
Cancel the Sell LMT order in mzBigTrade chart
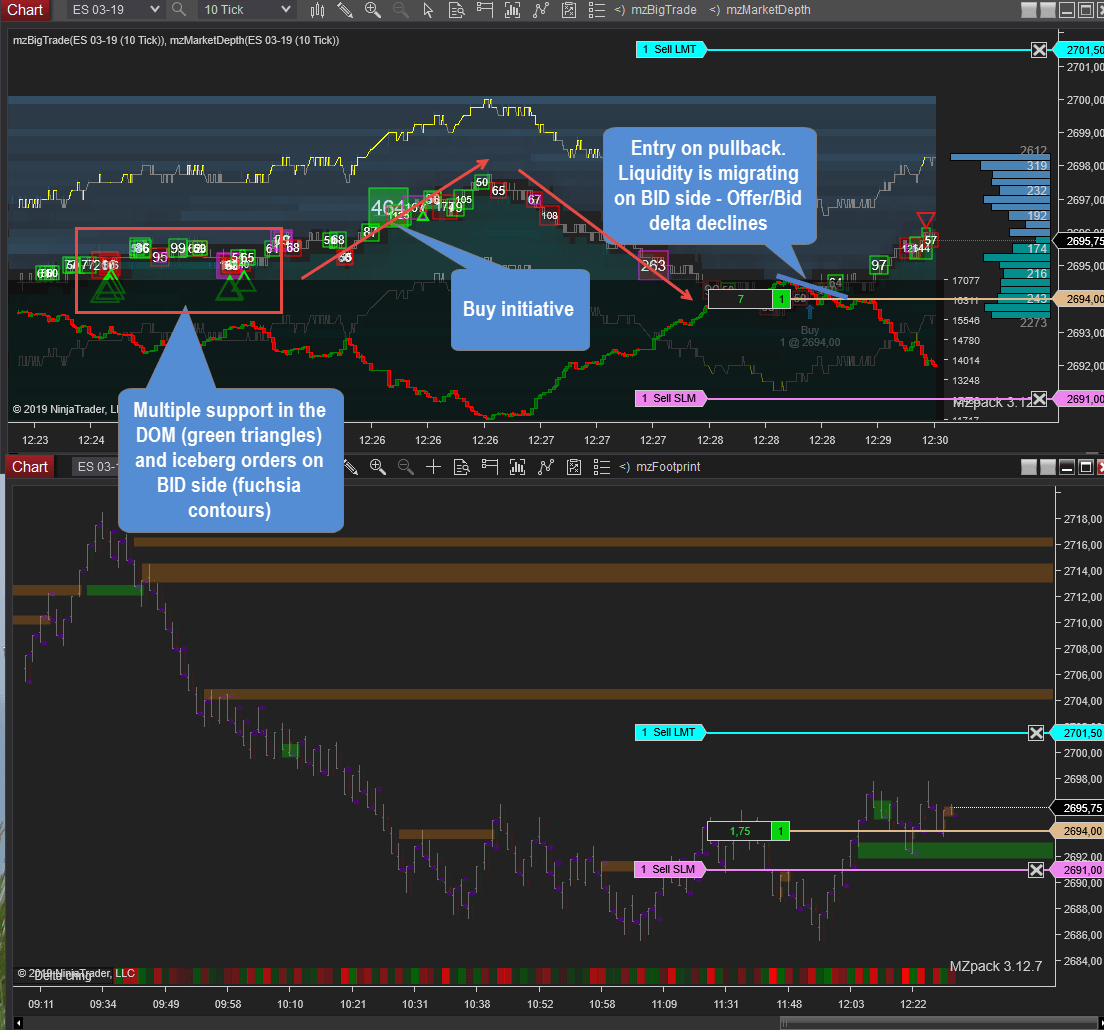1039,50
